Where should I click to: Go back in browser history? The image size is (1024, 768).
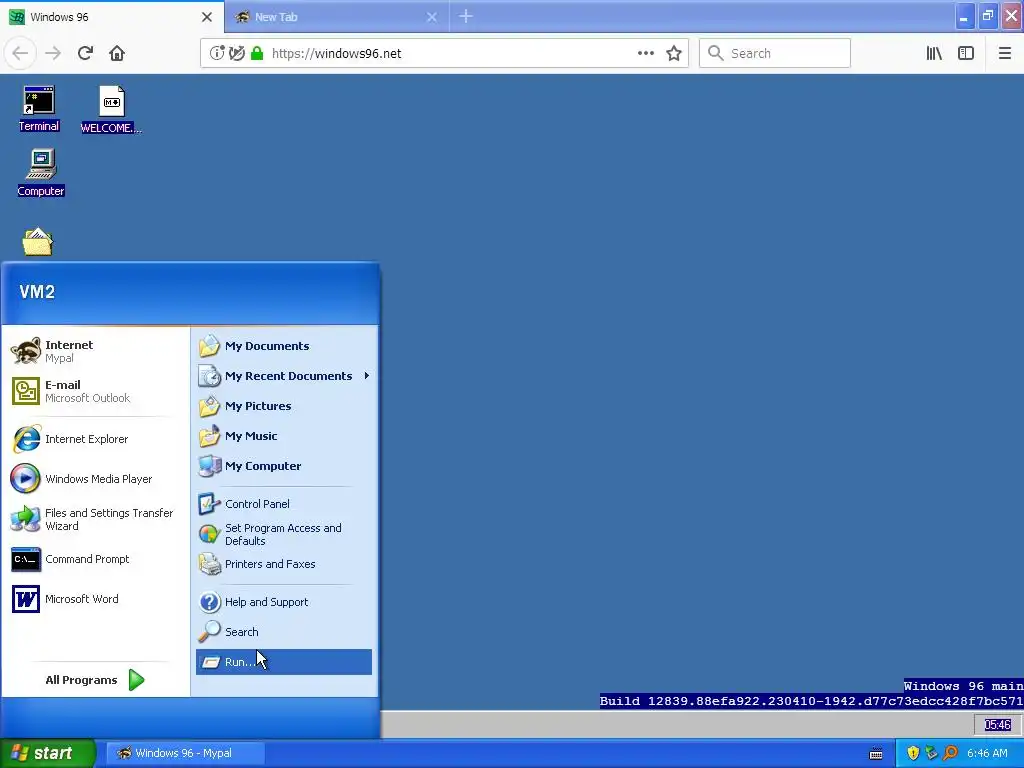click(20, 53)
